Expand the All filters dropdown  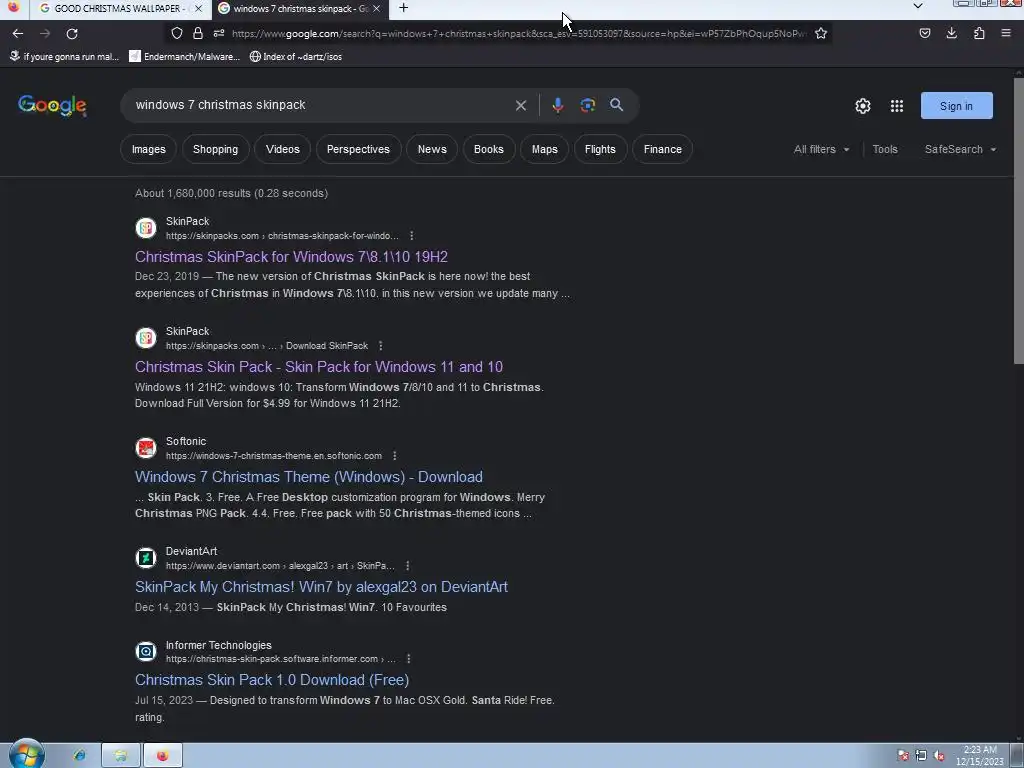coord(822,149)
